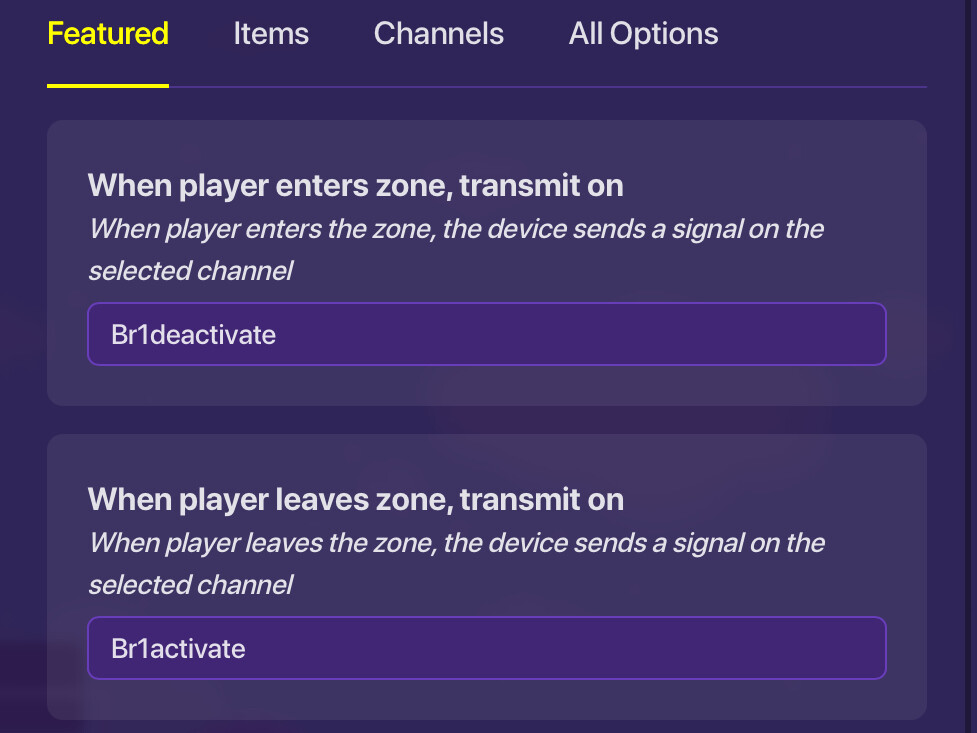Click the gap between the two setting cards
Image resolution: width=977 pixels, height=733 pixels.
(486, 420)
